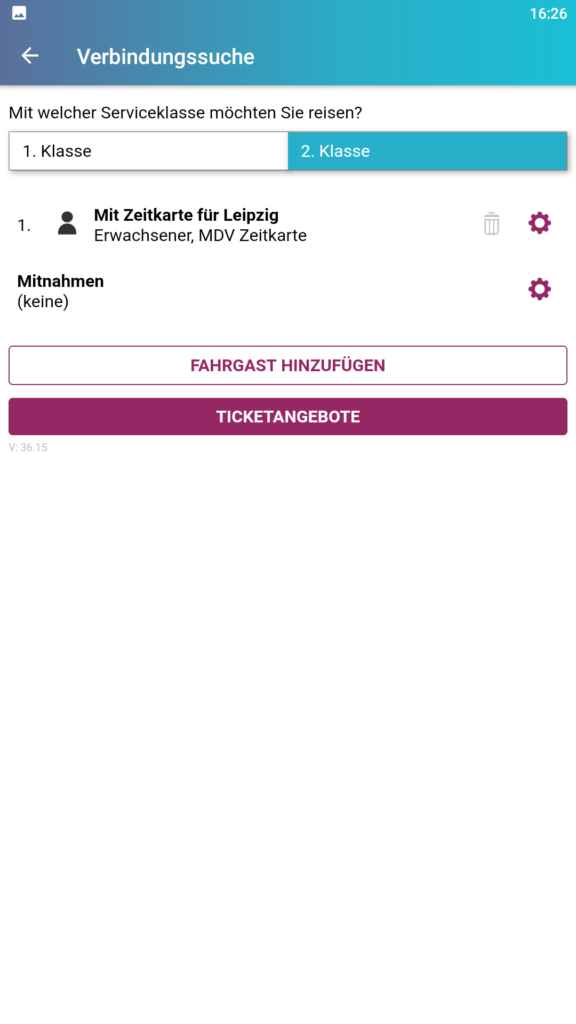
Task: Go back using the arrow icon
Action: click(x=30, y=56)
